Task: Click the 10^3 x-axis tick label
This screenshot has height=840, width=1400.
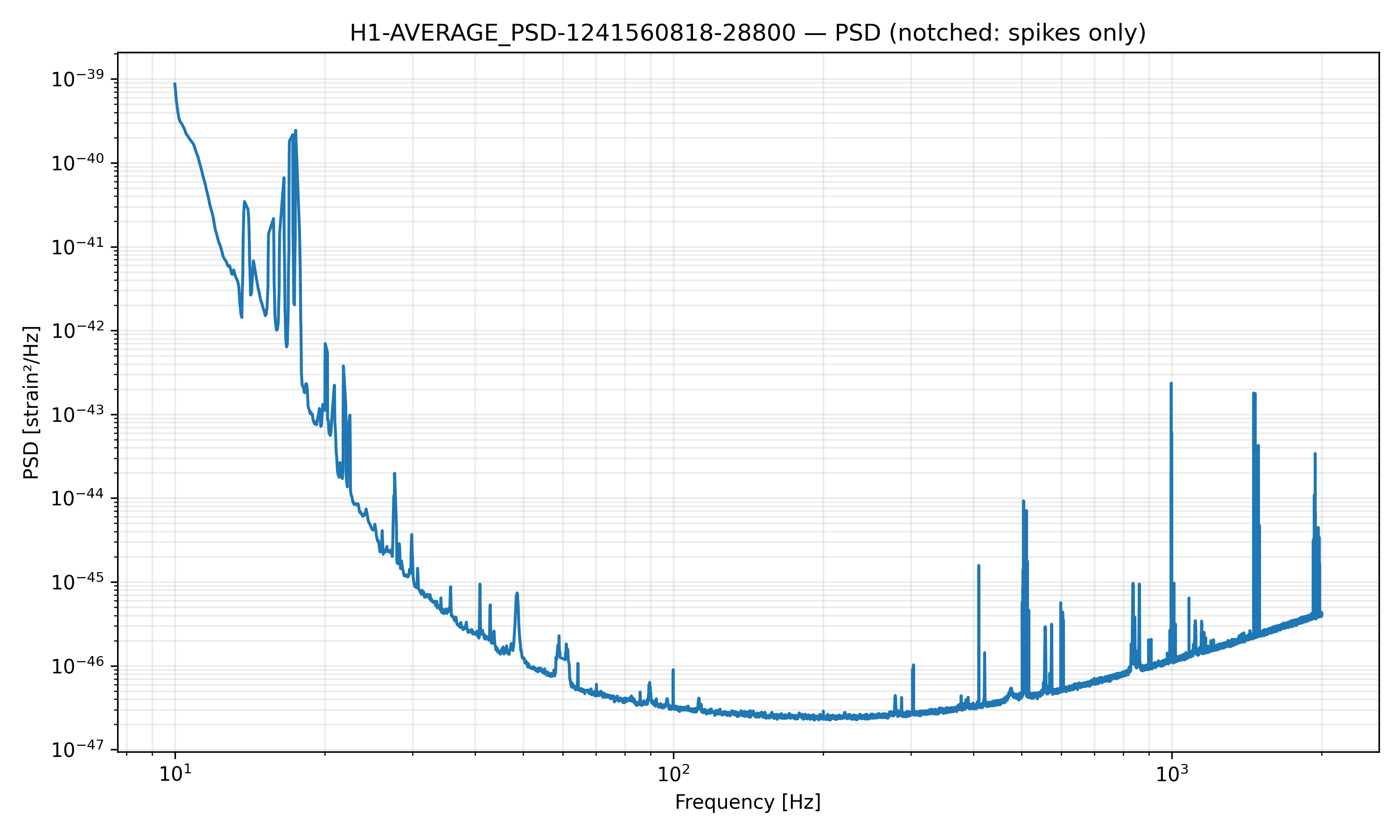Action: [x=1171, y=773]
